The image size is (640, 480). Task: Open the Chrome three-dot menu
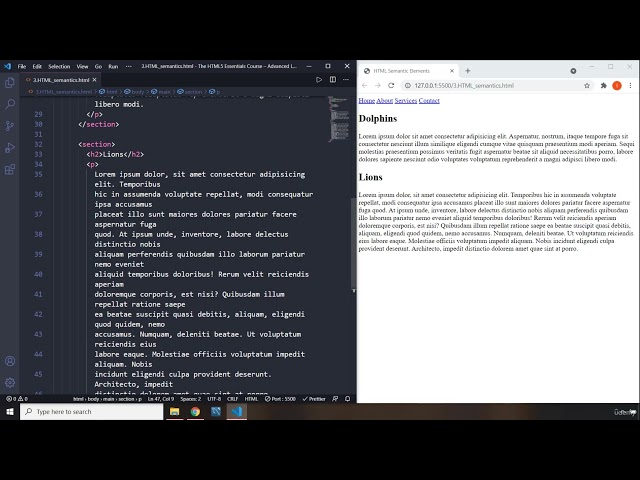click(x=630, y=86)
